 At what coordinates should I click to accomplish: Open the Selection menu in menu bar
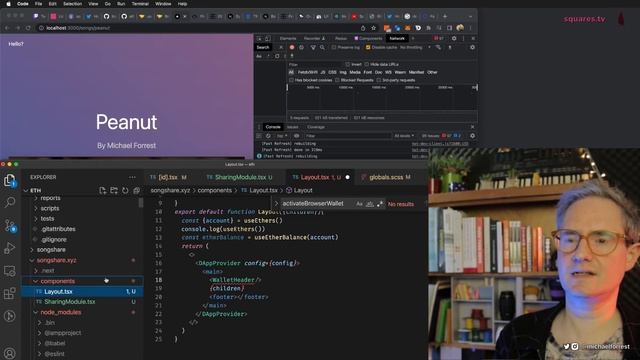(72, 4)
